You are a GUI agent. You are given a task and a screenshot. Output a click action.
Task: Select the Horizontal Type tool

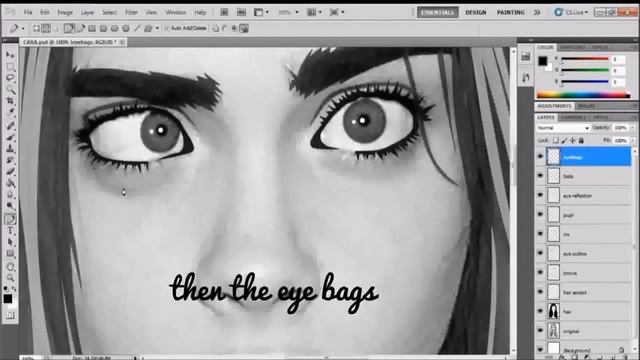[x=10, y=231]
